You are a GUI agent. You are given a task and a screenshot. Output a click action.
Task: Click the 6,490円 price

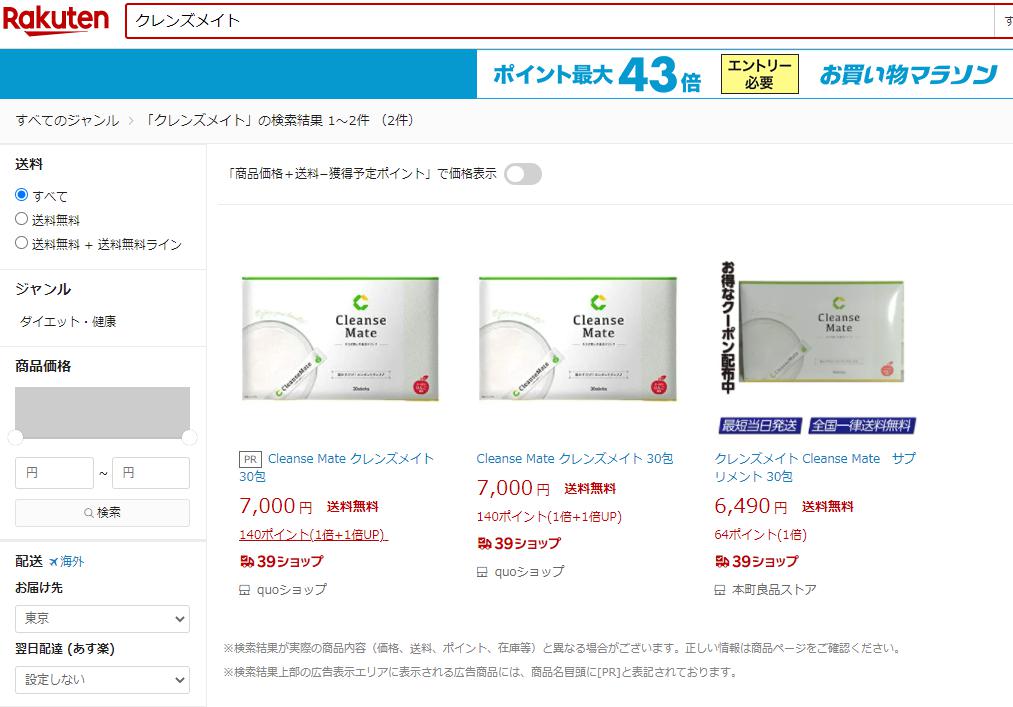click(751, 506)
